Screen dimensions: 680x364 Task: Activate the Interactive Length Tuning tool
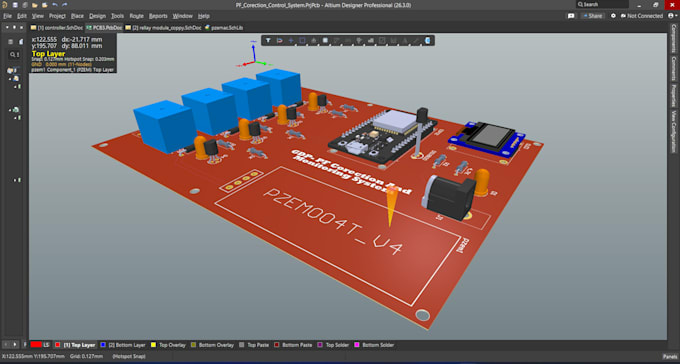pyautogui.click(x=348, y=40)
